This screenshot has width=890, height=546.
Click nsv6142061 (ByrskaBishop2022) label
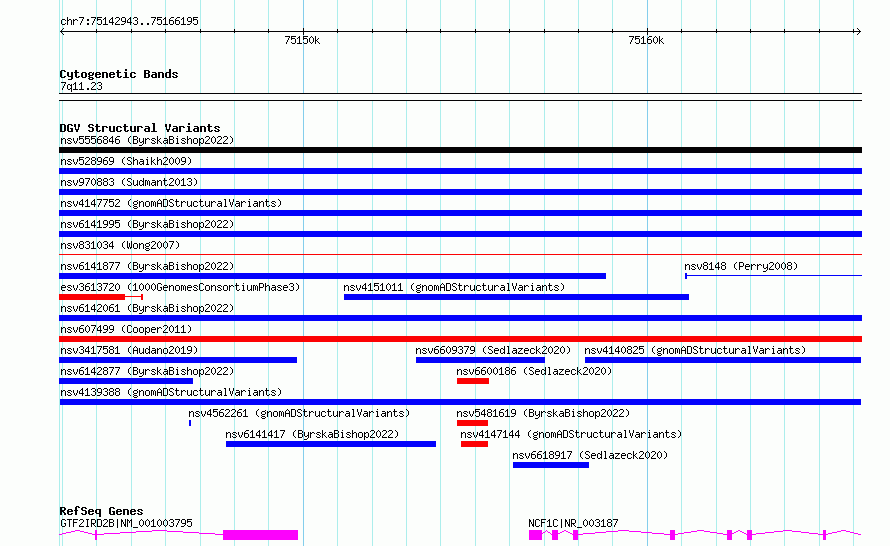pos(147,308)
